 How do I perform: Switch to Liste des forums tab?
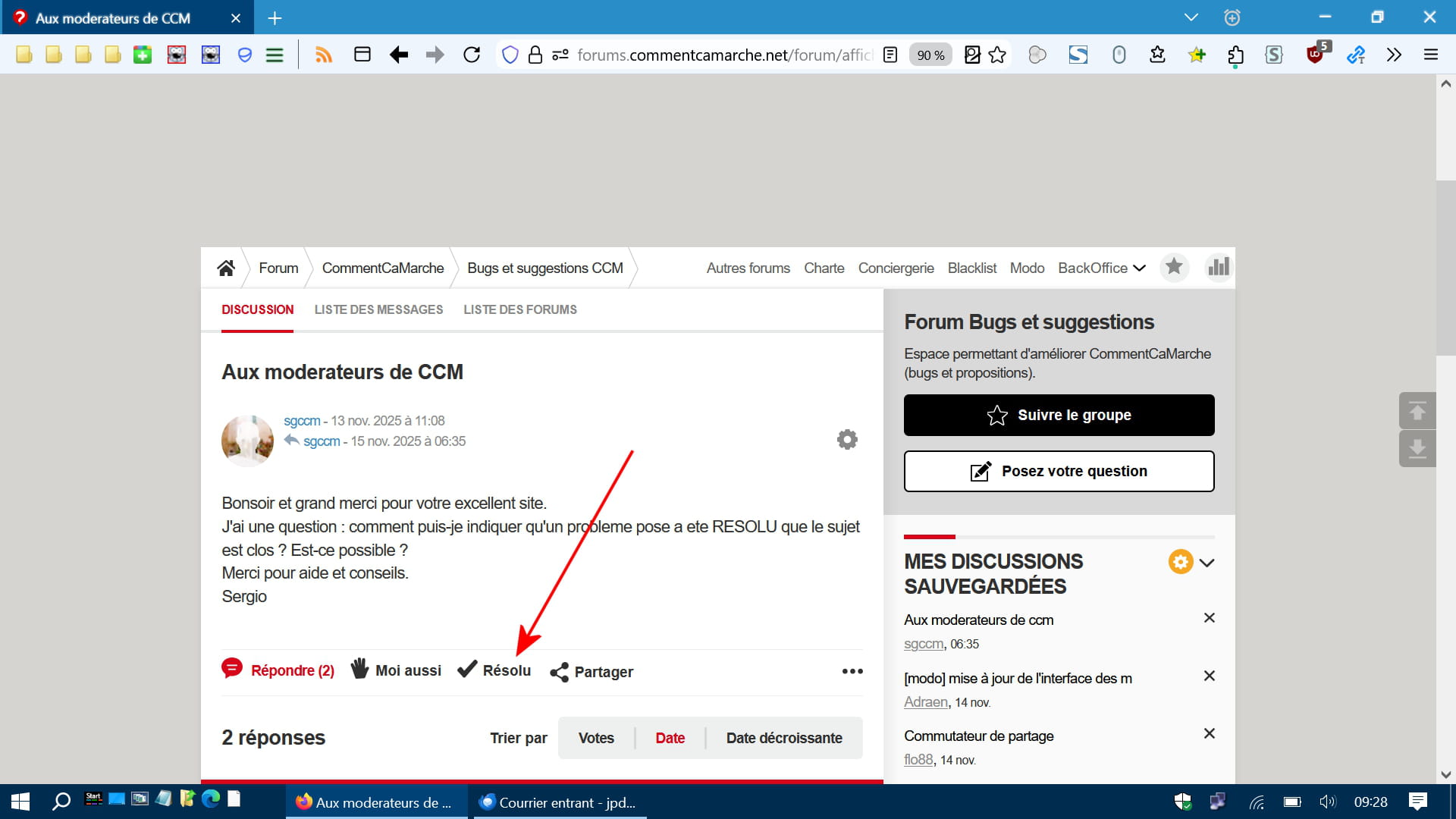tap(520, 309)
